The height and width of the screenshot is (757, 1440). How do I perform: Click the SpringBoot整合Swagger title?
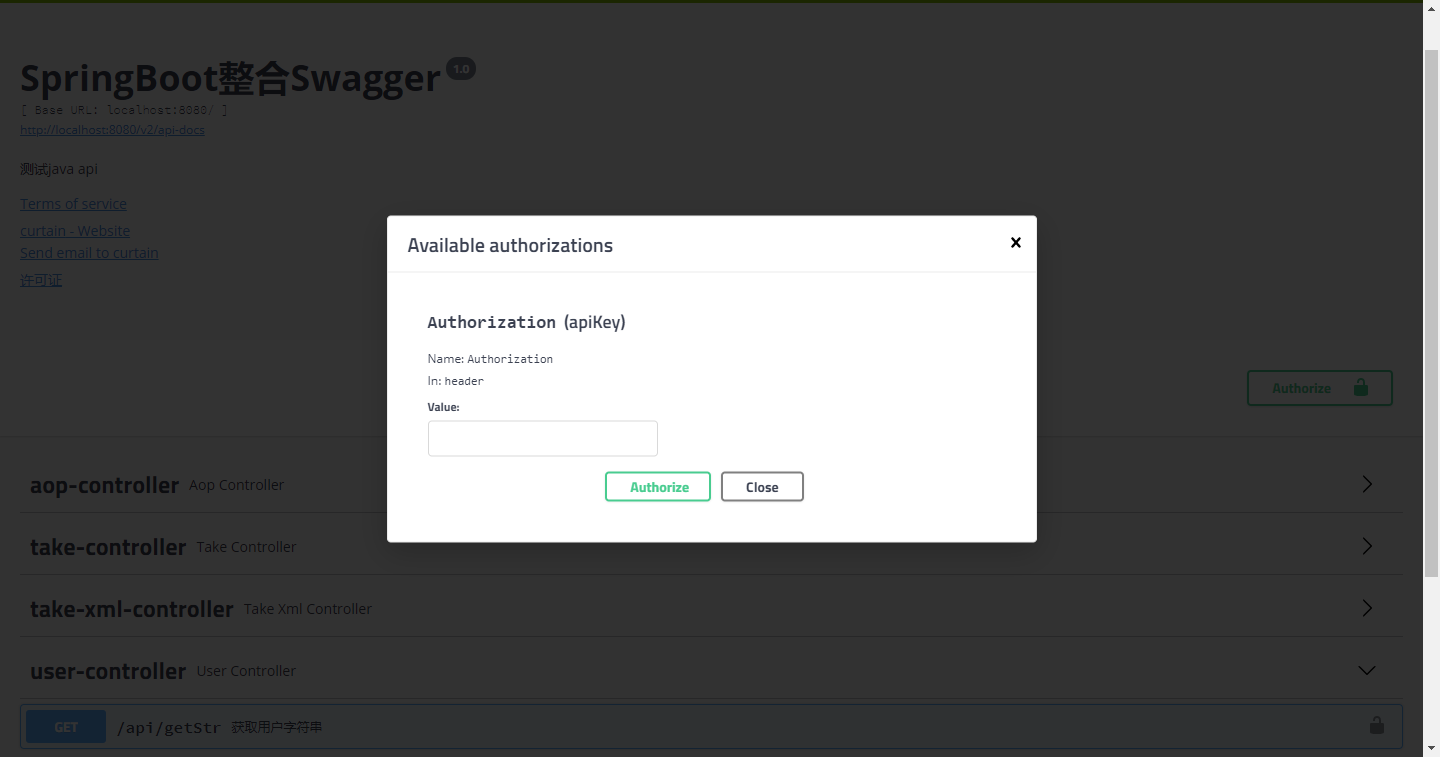pos(230,78)
